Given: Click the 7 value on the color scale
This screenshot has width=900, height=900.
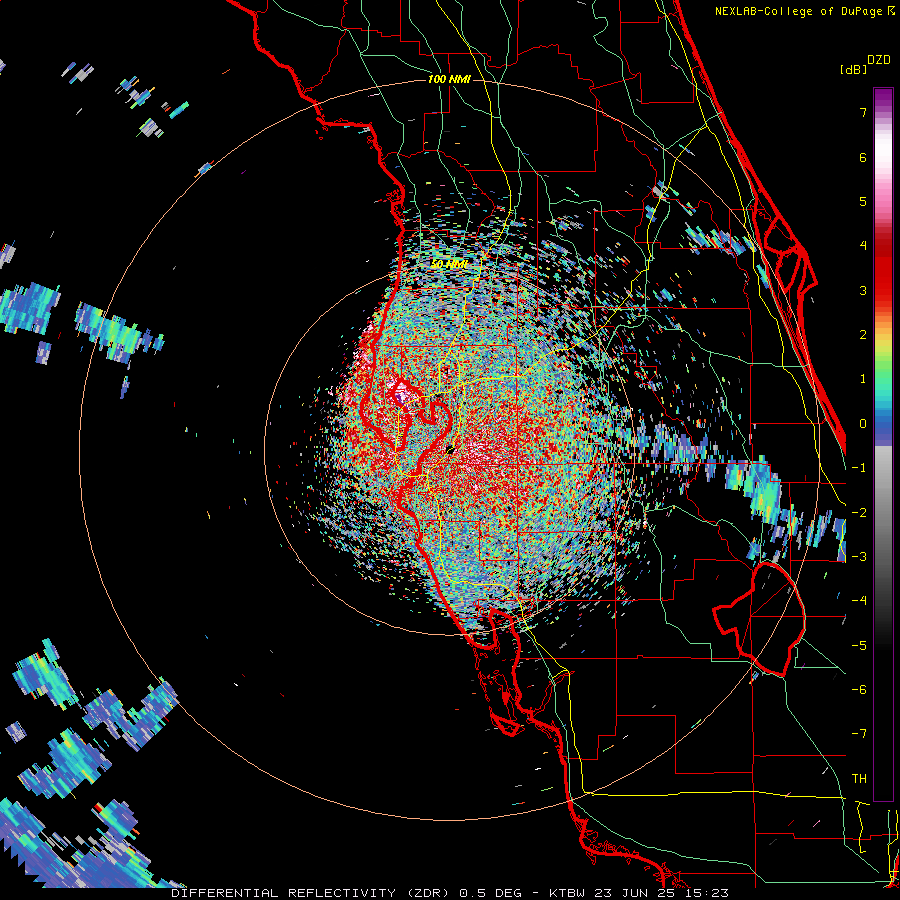Looking at the screenshot, I should (x=863, y=112).
